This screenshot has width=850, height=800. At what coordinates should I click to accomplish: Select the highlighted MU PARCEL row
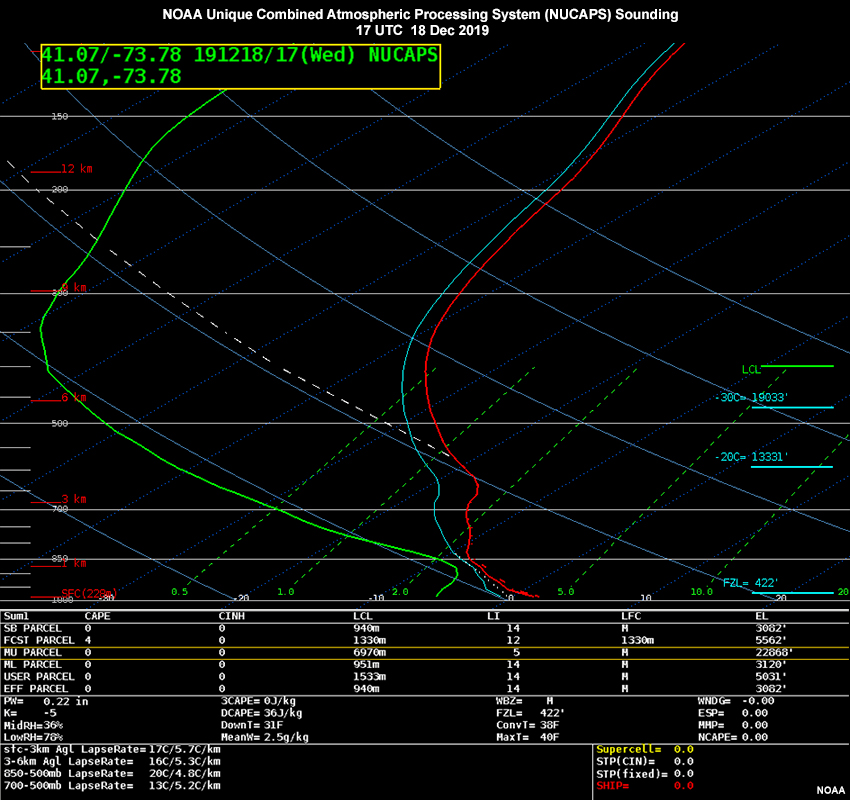pos(425,653)
